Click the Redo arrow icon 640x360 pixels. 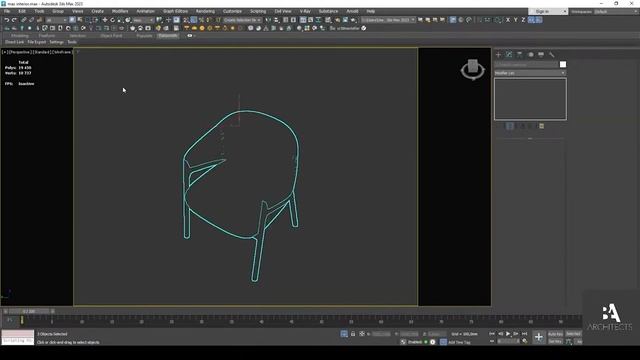tap(14, 20)
